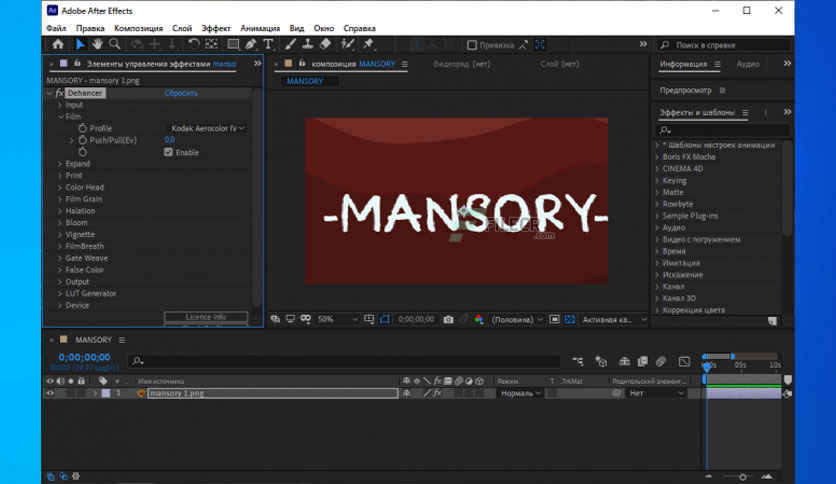Switch to the Аудио panel tab

coord(747,64)
